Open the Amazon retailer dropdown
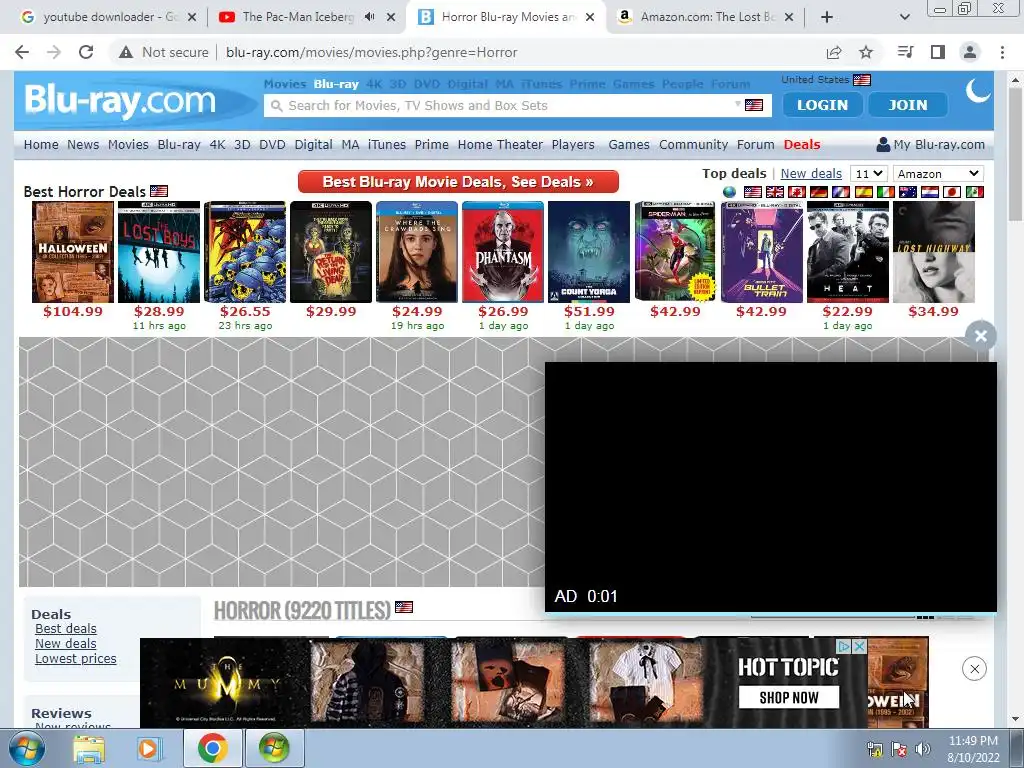The height and width of the screenshot is (768, 1024). coord(938,174)
